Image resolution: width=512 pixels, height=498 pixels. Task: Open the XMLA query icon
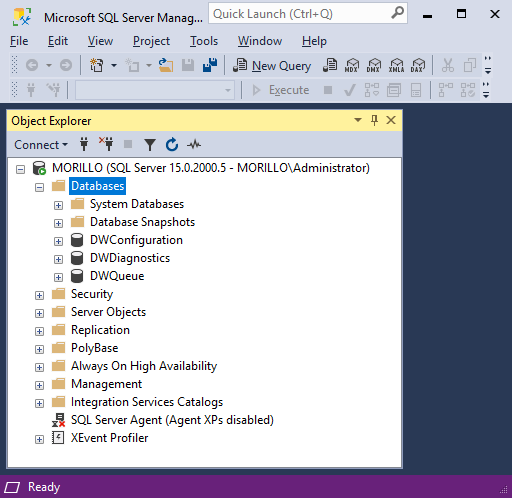point(396,65)
